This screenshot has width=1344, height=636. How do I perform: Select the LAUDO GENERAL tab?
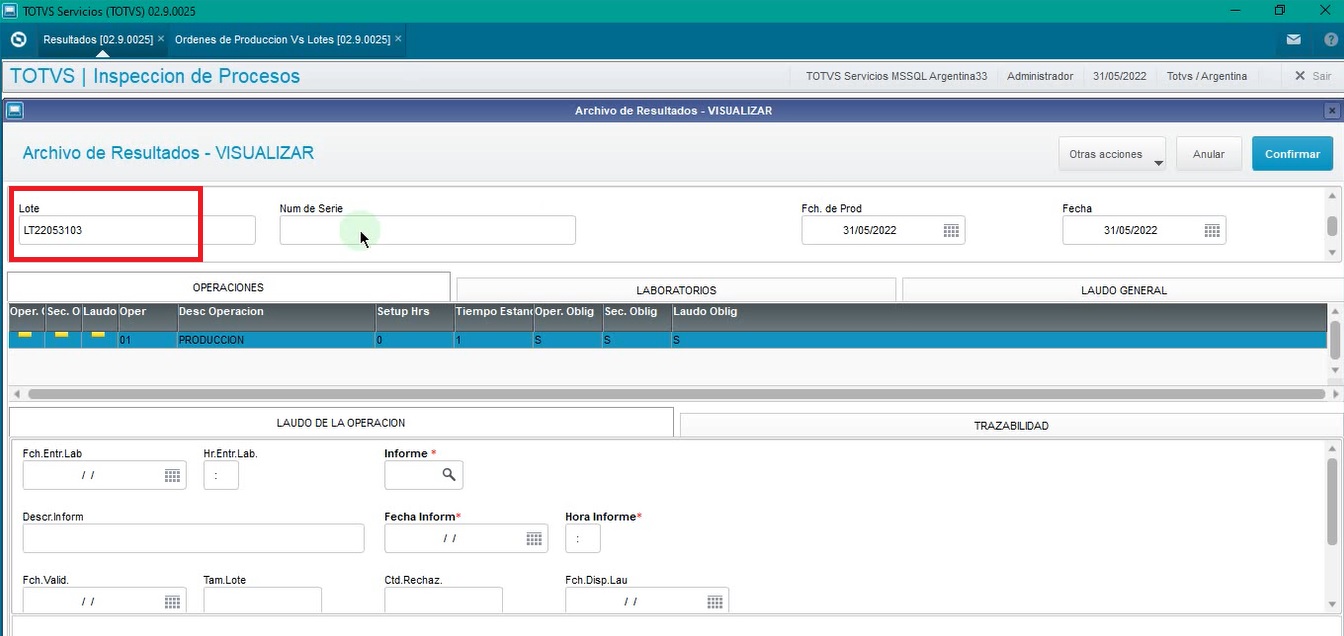pyautogui.click(x=1123, y=290)
